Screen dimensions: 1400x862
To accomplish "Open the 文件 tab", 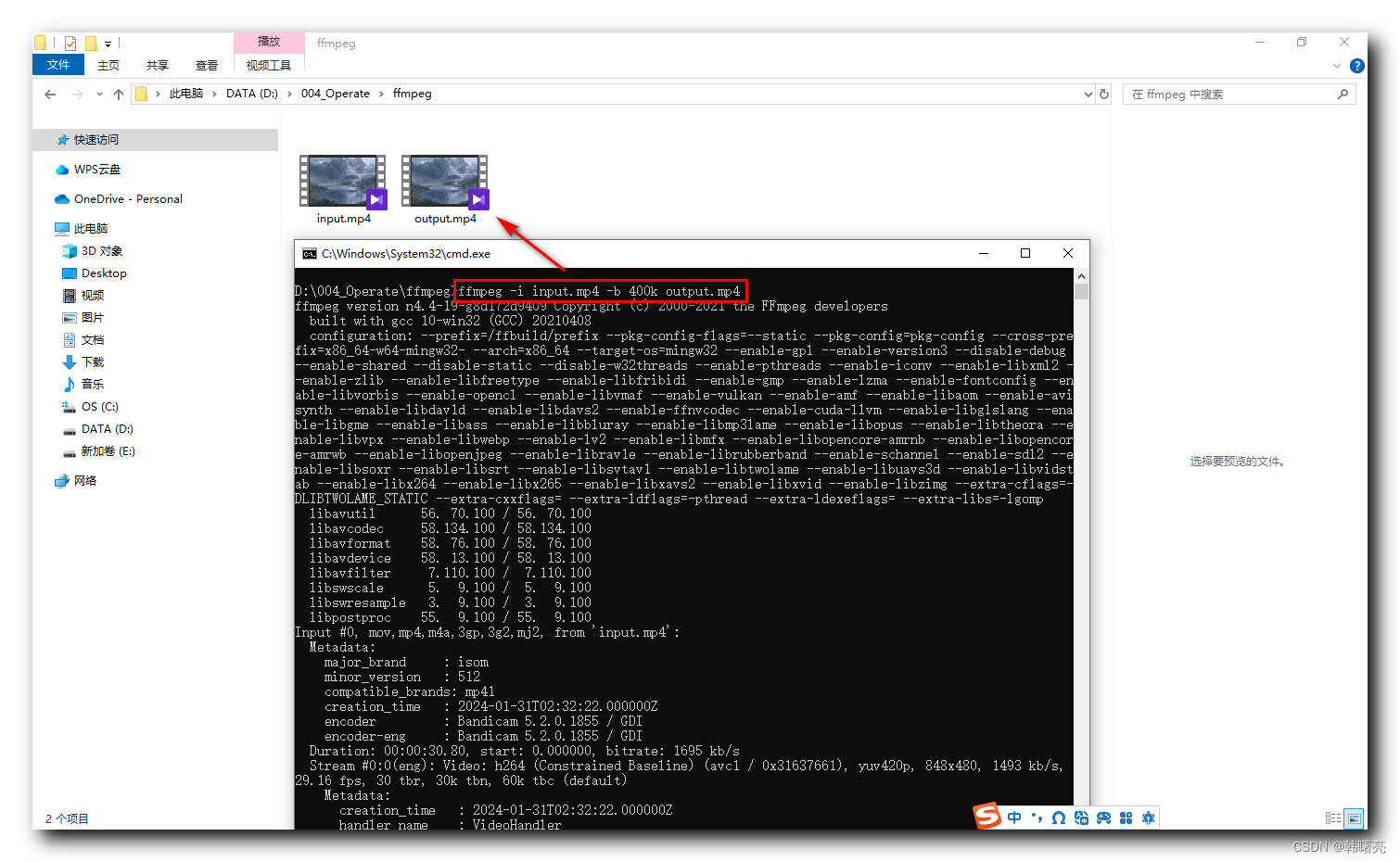I will tap(58, 65).
